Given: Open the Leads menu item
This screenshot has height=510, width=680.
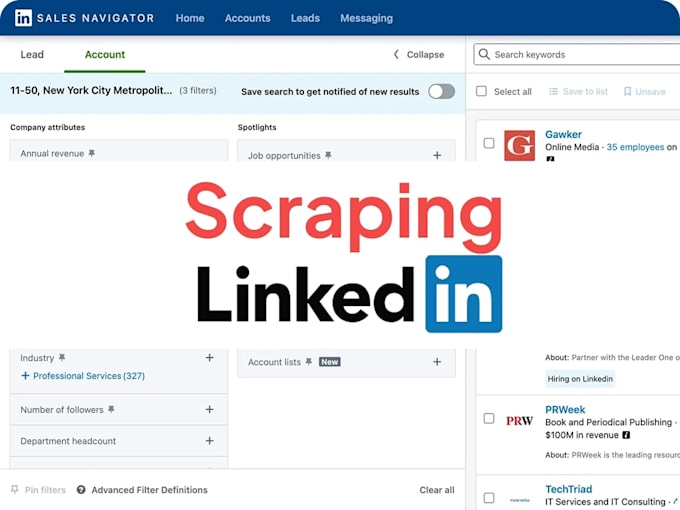Looking at the screenshot, I should (305, 18).
